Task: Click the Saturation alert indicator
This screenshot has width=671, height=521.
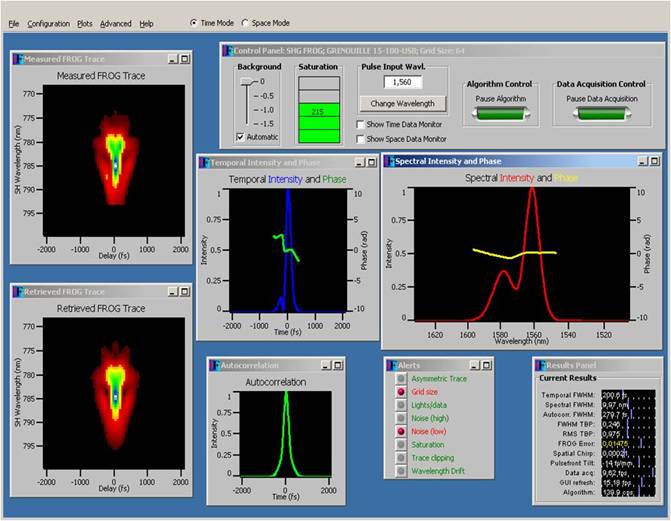Action: pos(401,445)
